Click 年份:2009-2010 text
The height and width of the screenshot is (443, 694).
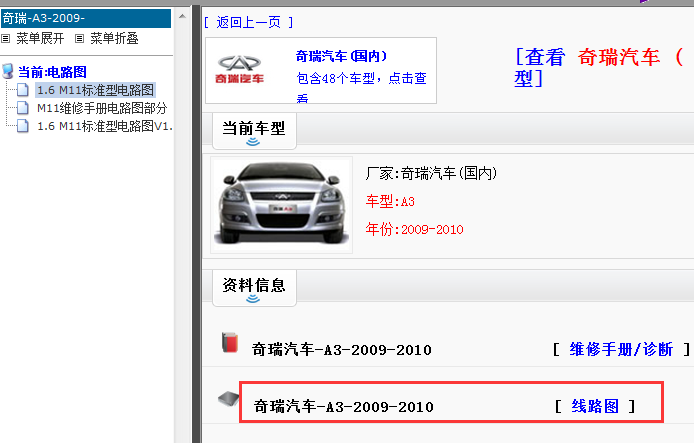pyautogui.click(x=414, y=229)
